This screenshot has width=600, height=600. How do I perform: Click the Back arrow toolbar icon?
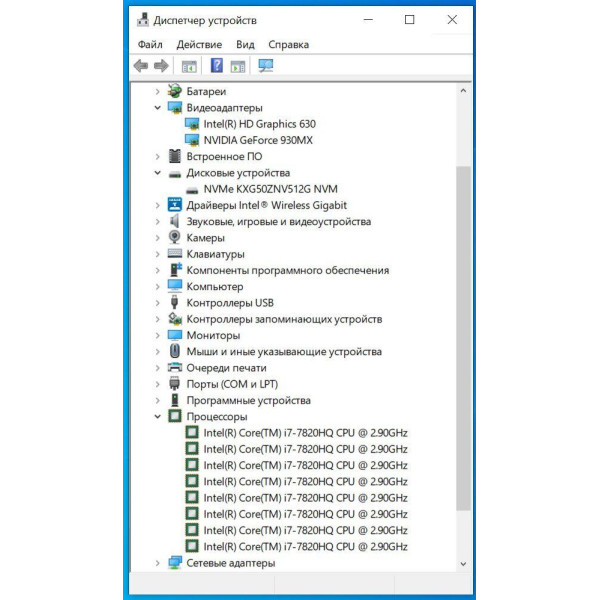(141, 66)
